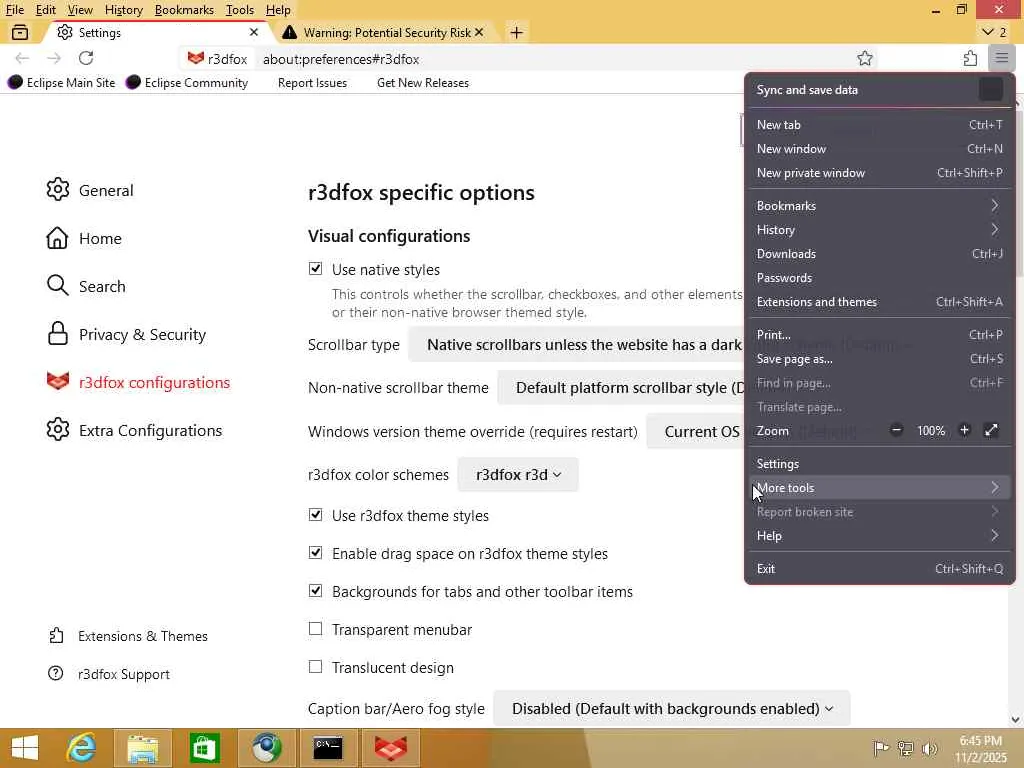This screenshot has width=1024, height=768.
Task: Launch Internet Explorer from taskbar
Action: (82, 748)
